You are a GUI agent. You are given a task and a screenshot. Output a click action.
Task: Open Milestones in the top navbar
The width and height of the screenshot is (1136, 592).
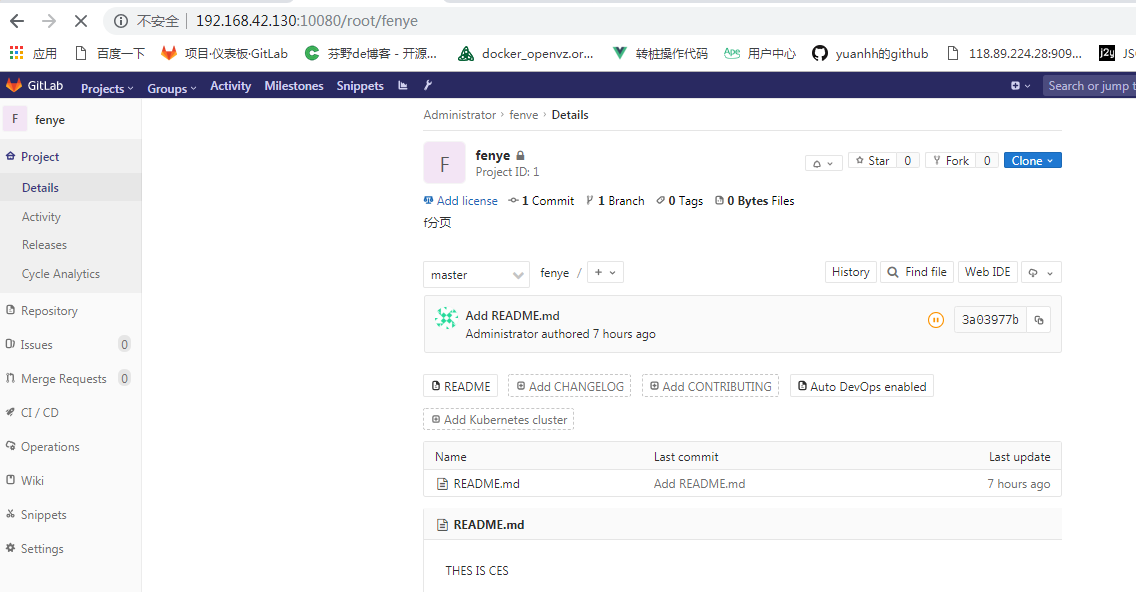[x=294, y=86]
